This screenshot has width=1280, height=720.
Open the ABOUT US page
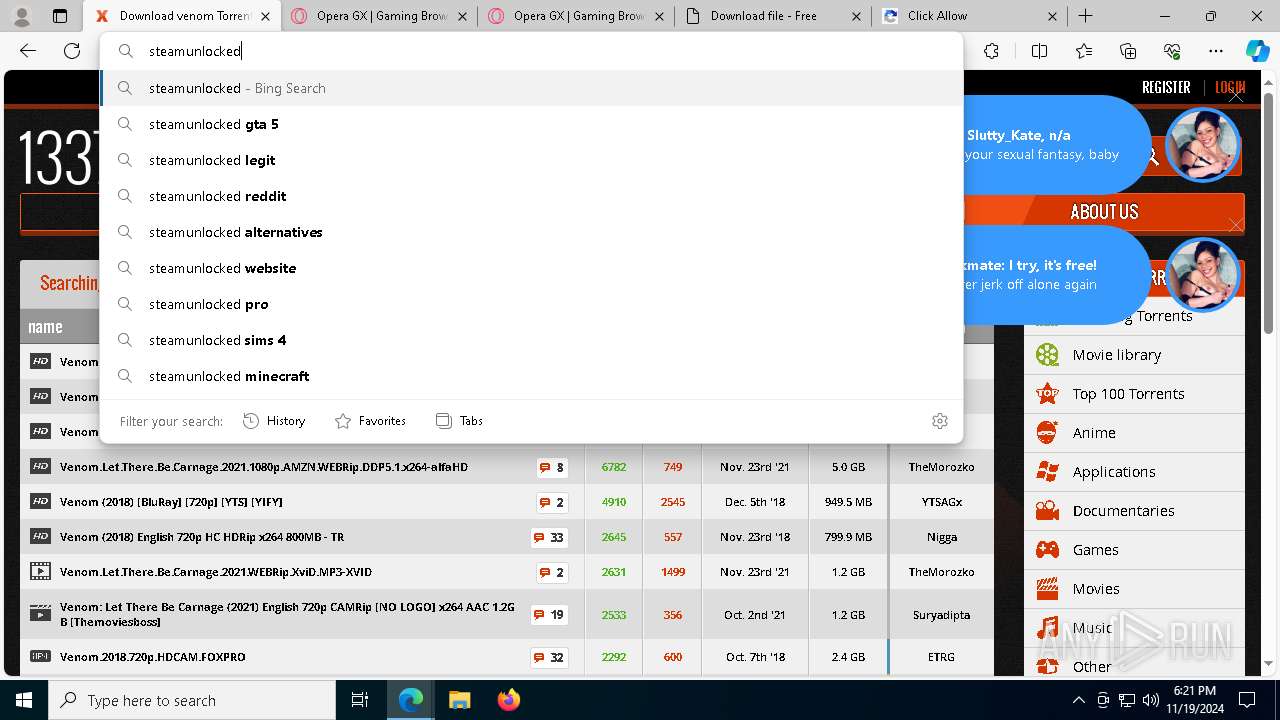[1104, 211]
